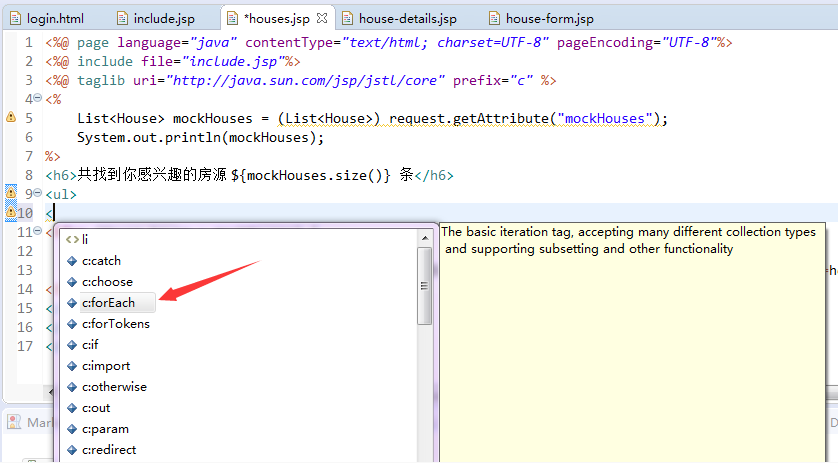Click the tag icon beside li
This screenshot has height=463, width=838.
[72, 240]
